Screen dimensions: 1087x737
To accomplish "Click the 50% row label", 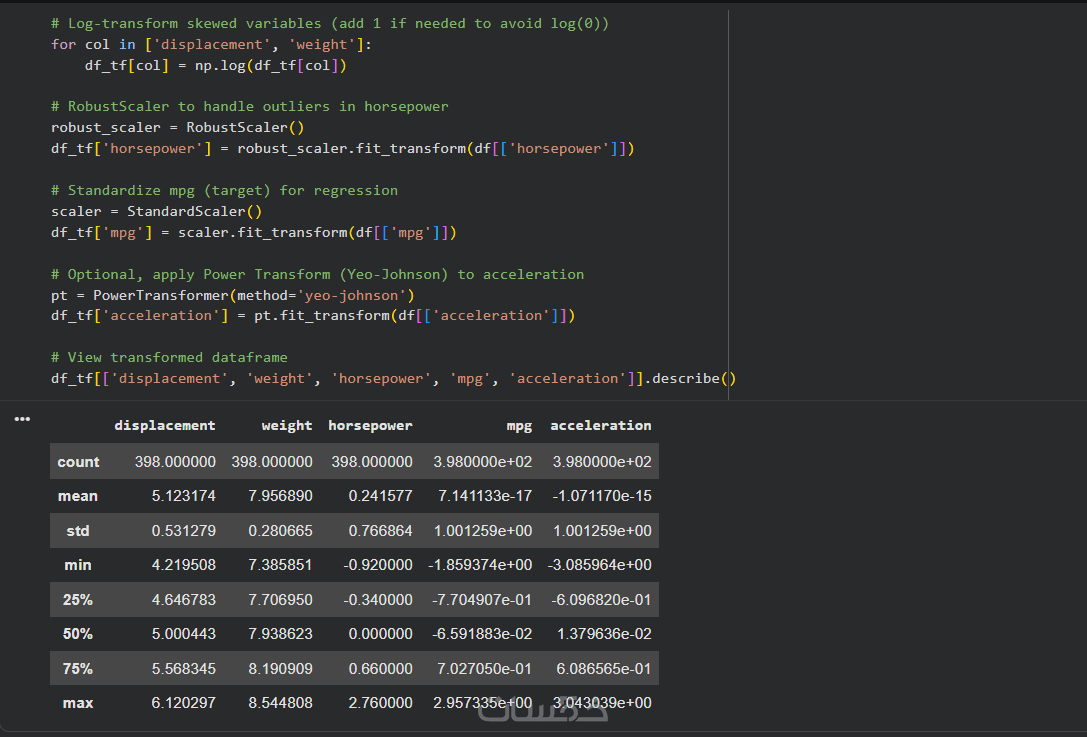I will pyautogui.click(x=78, y=634).
